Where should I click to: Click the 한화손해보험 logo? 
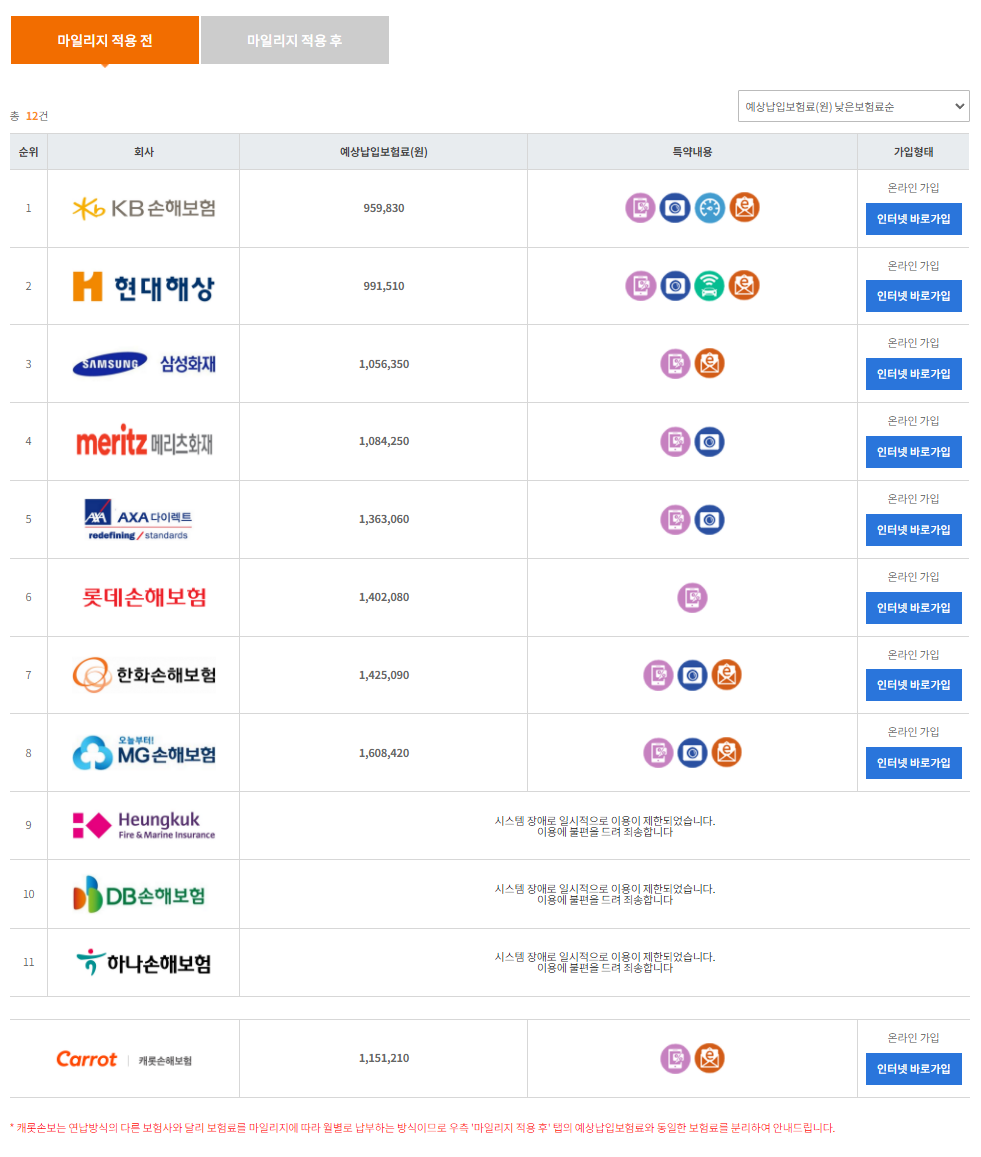(x=144, y=674)
